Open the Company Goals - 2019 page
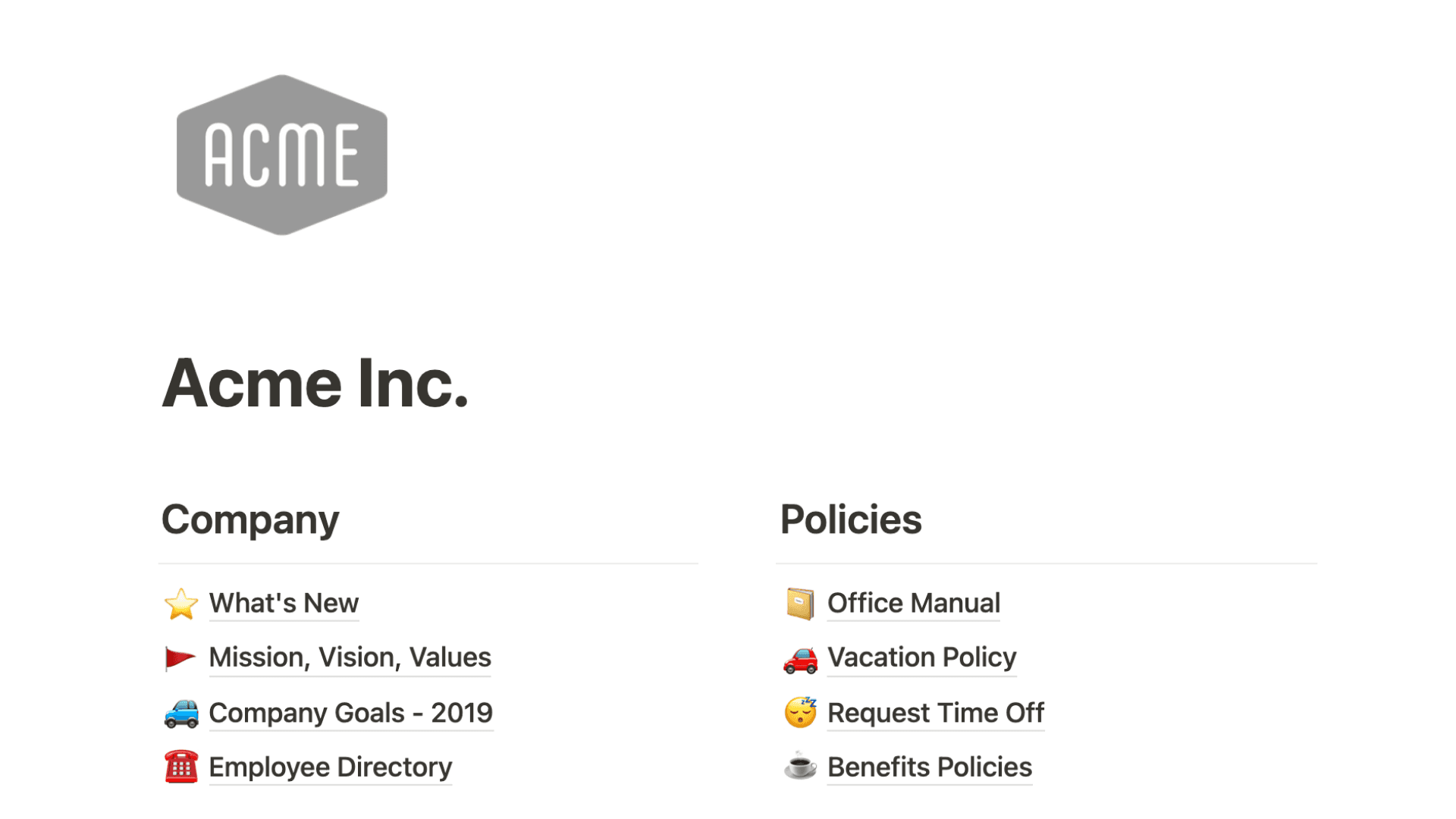Screen dimensions: 1456x819 click(x=350, y=713)
